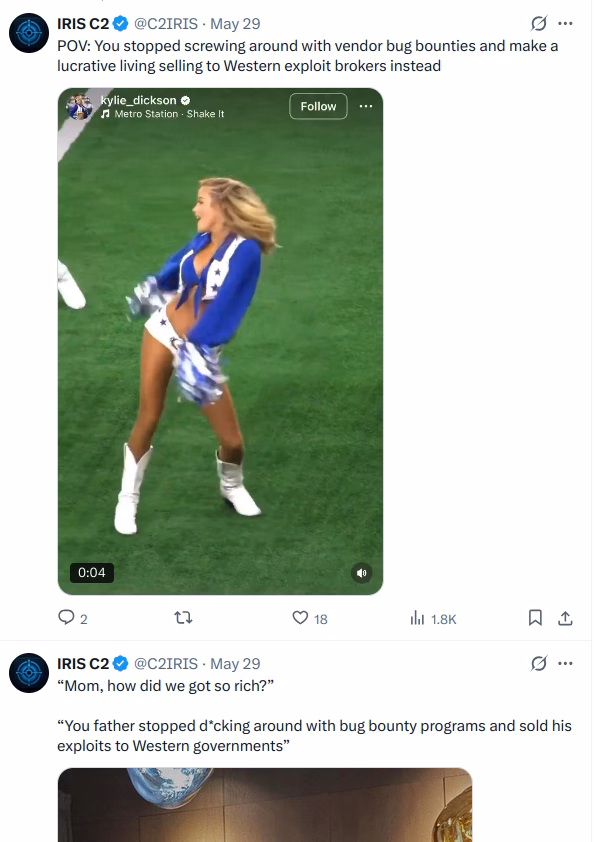Repost the vendor bug bounties tweet
594x842 pixels.
(183, 618)
